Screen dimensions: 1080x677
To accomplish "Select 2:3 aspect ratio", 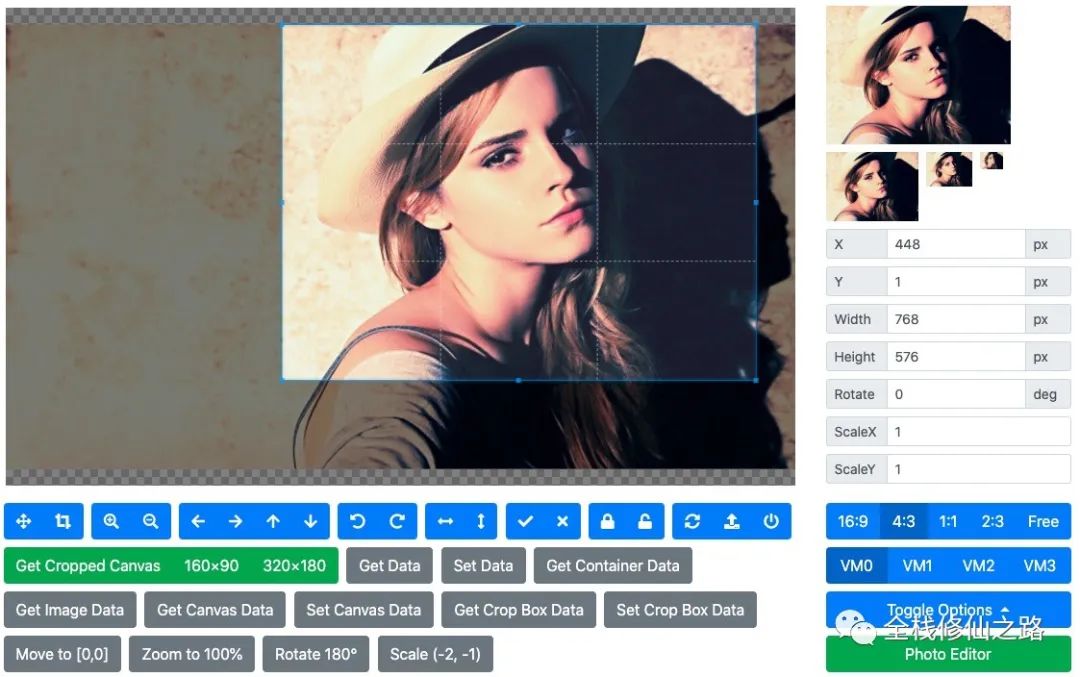I will tap(993, 521).
